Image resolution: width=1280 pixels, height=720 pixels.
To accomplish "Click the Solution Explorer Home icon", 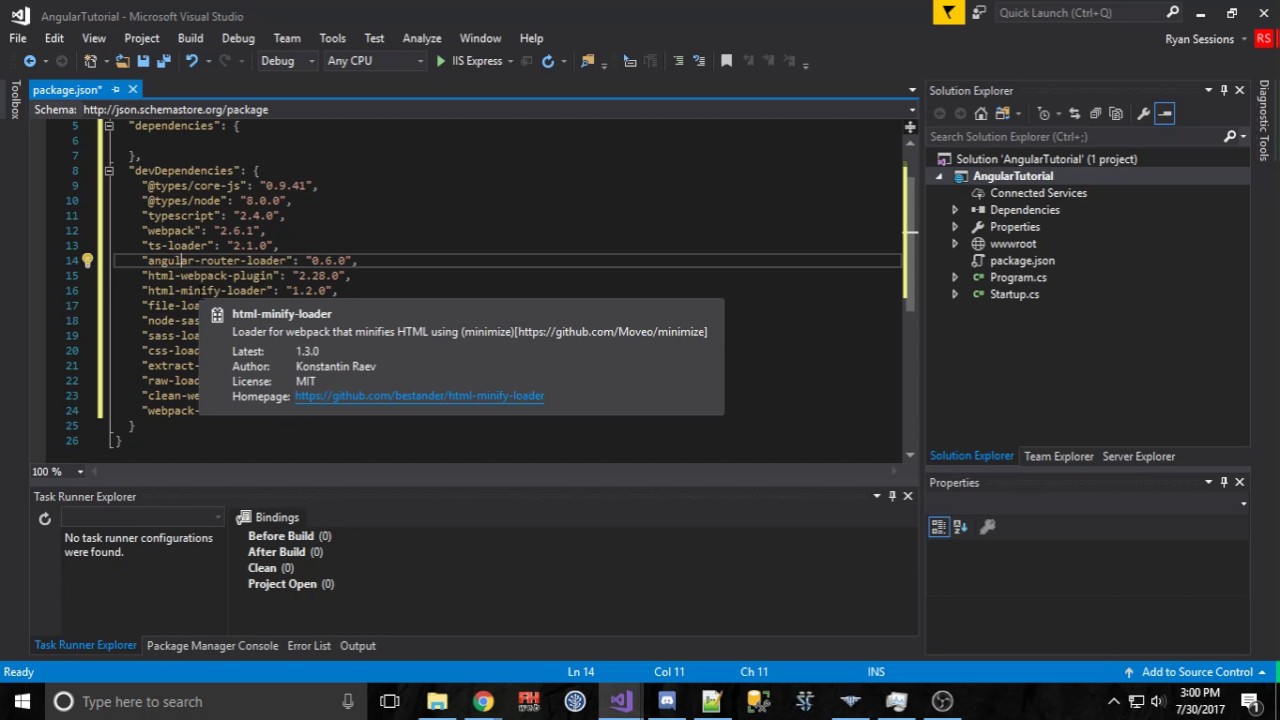I will 981,113.
